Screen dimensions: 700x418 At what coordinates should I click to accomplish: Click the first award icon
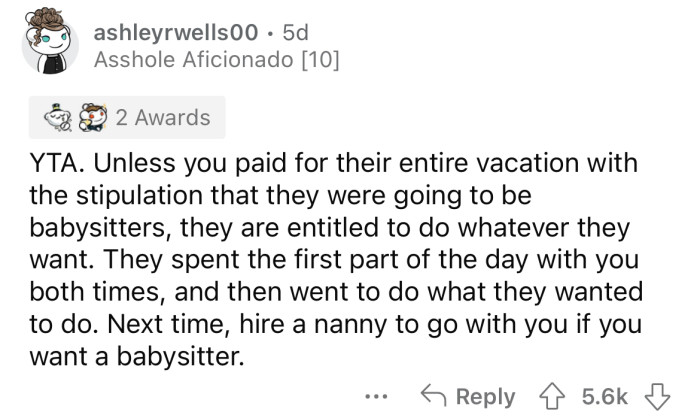[59, 118]
